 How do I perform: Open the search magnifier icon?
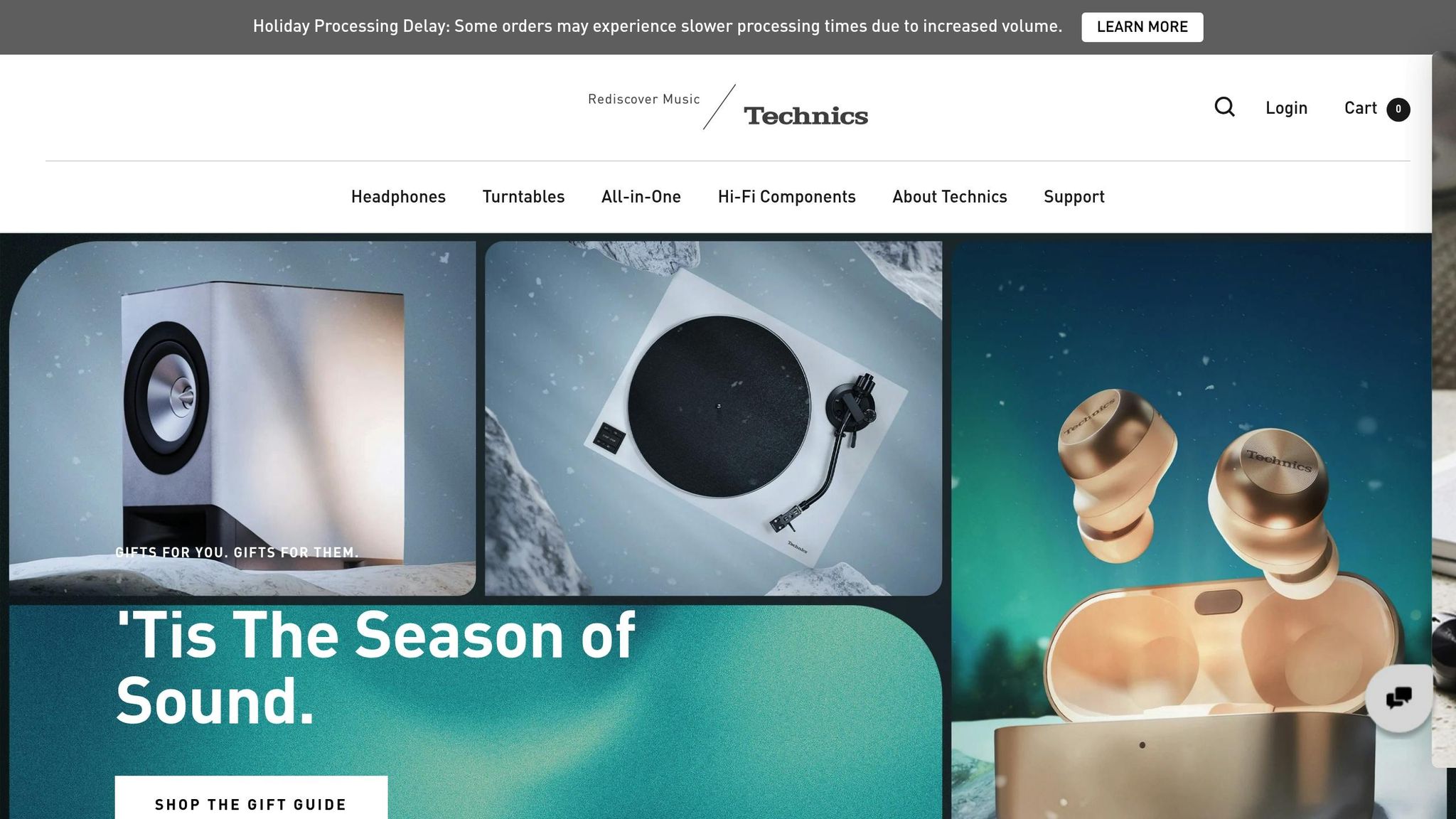[x=1224, y=107]
